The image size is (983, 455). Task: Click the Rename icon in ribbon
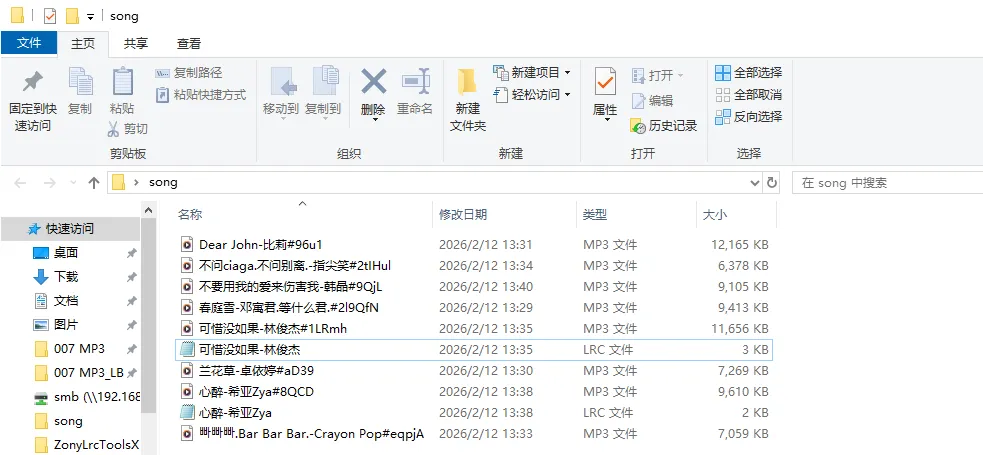[414, 82]
